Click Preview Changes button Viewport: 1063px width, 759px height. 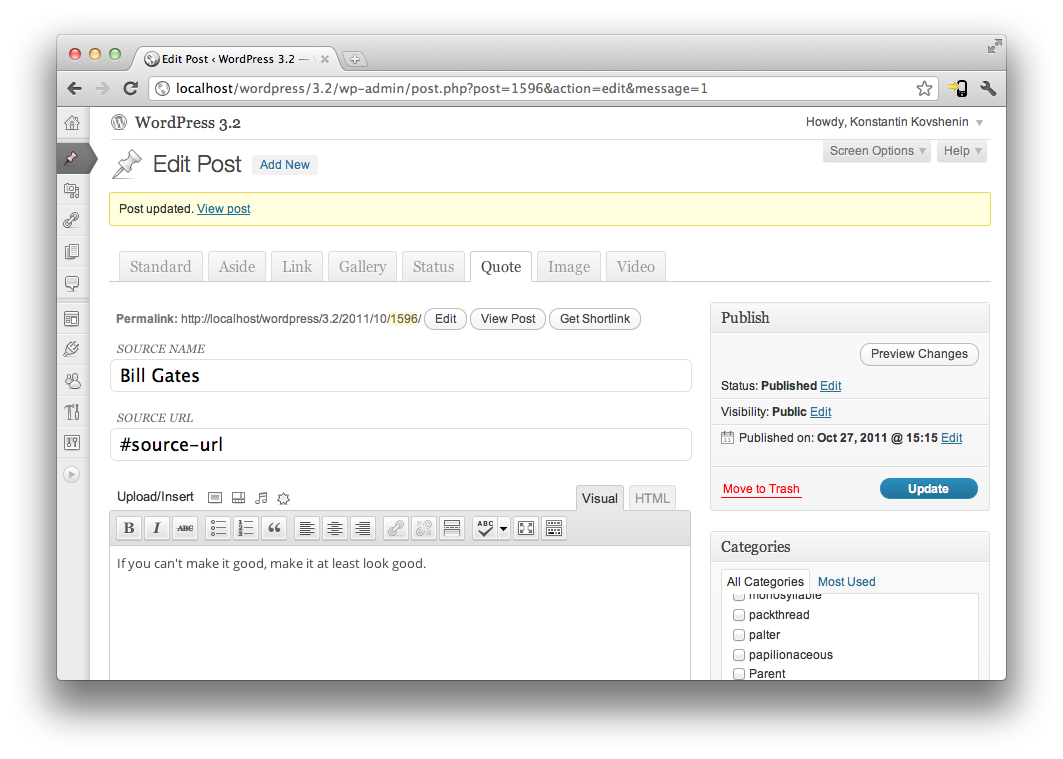tap(919, 354)
